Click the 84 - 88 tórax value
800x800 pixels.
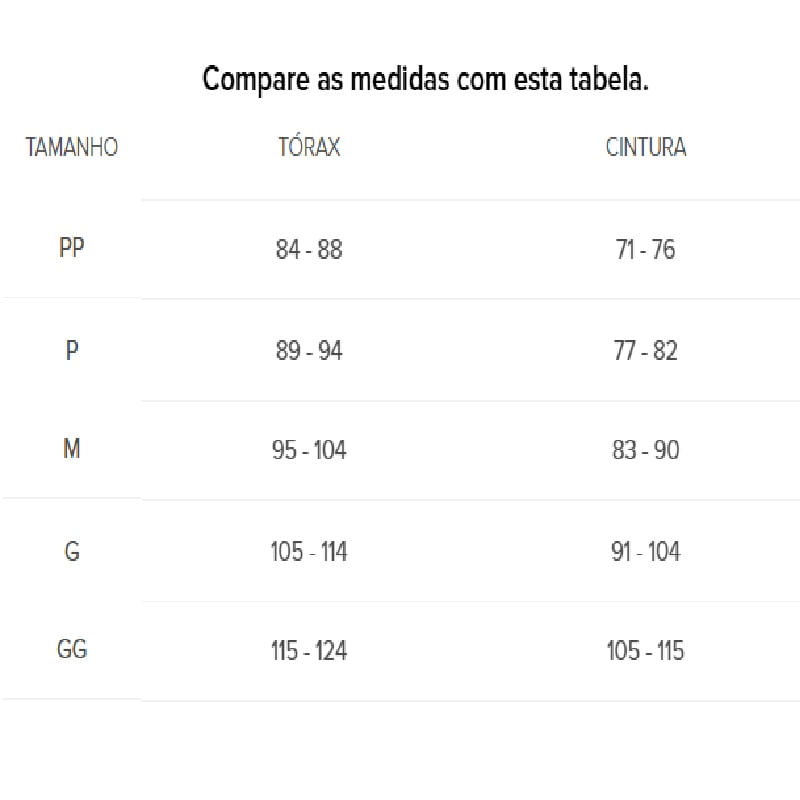(x=309, y=249)
